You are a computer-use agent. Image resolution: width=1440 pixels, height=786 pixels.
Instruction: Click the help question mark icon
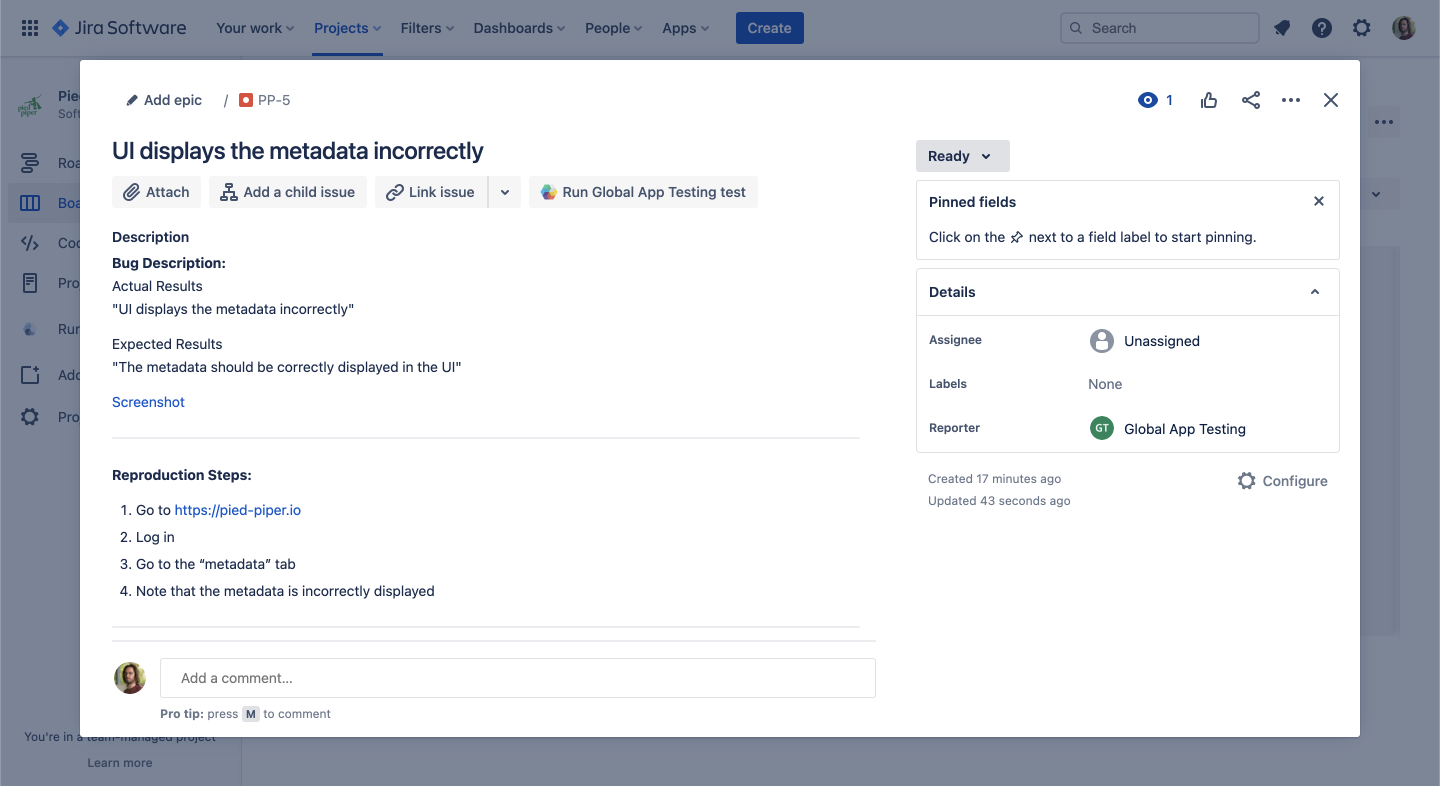pyautogui.click(x=1322, y=28)
